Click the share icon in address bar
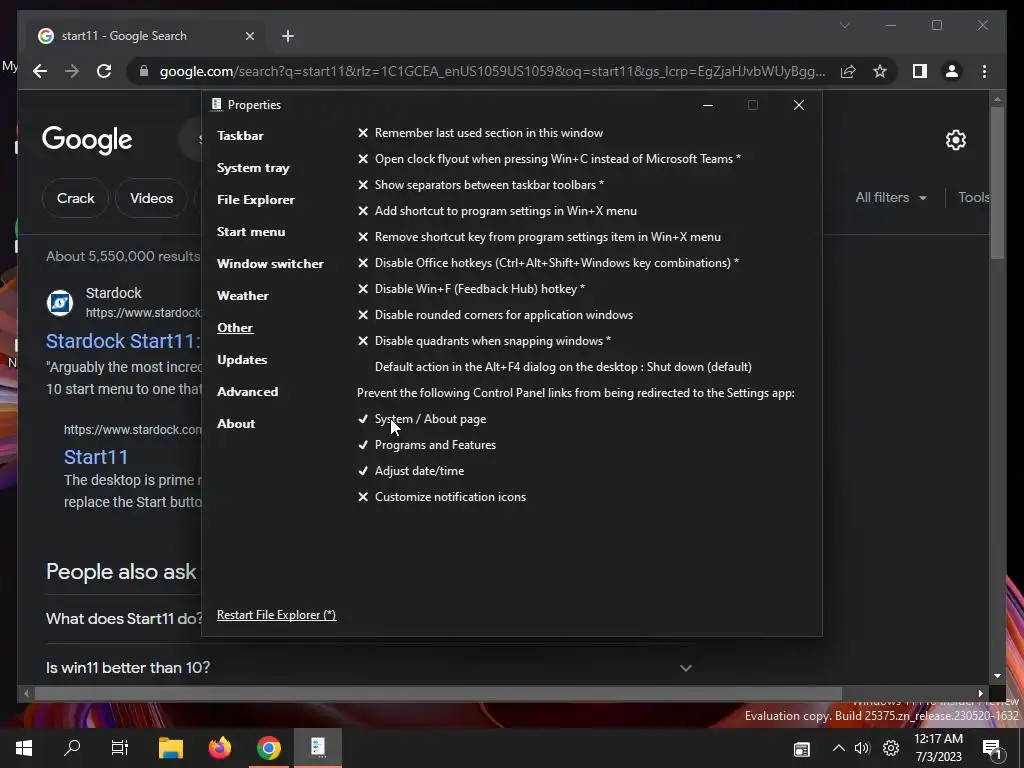This screenshot has width=1024, height=768. [848, 71]
